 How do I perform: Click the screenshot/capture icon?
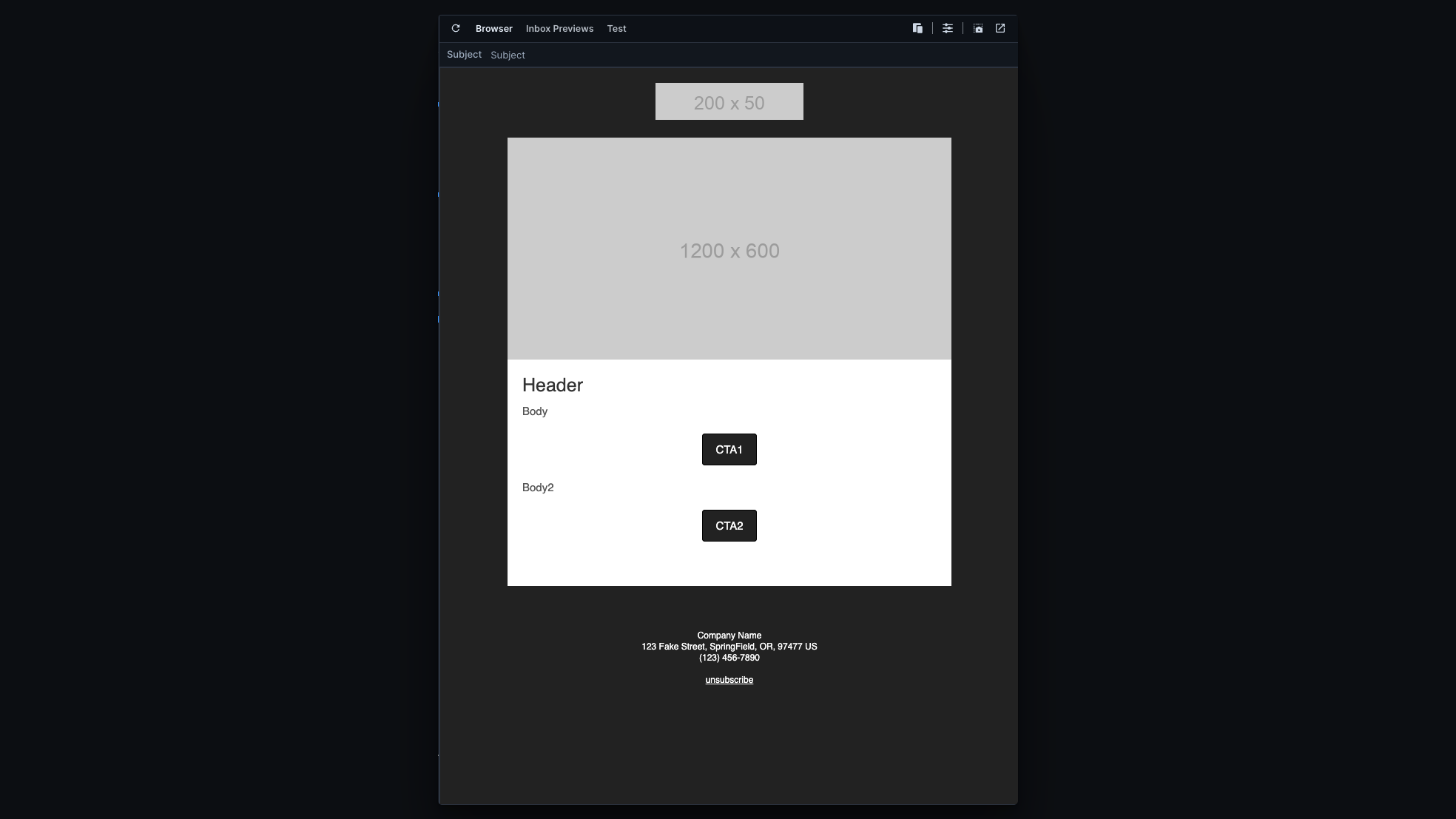tap(977, 28)
